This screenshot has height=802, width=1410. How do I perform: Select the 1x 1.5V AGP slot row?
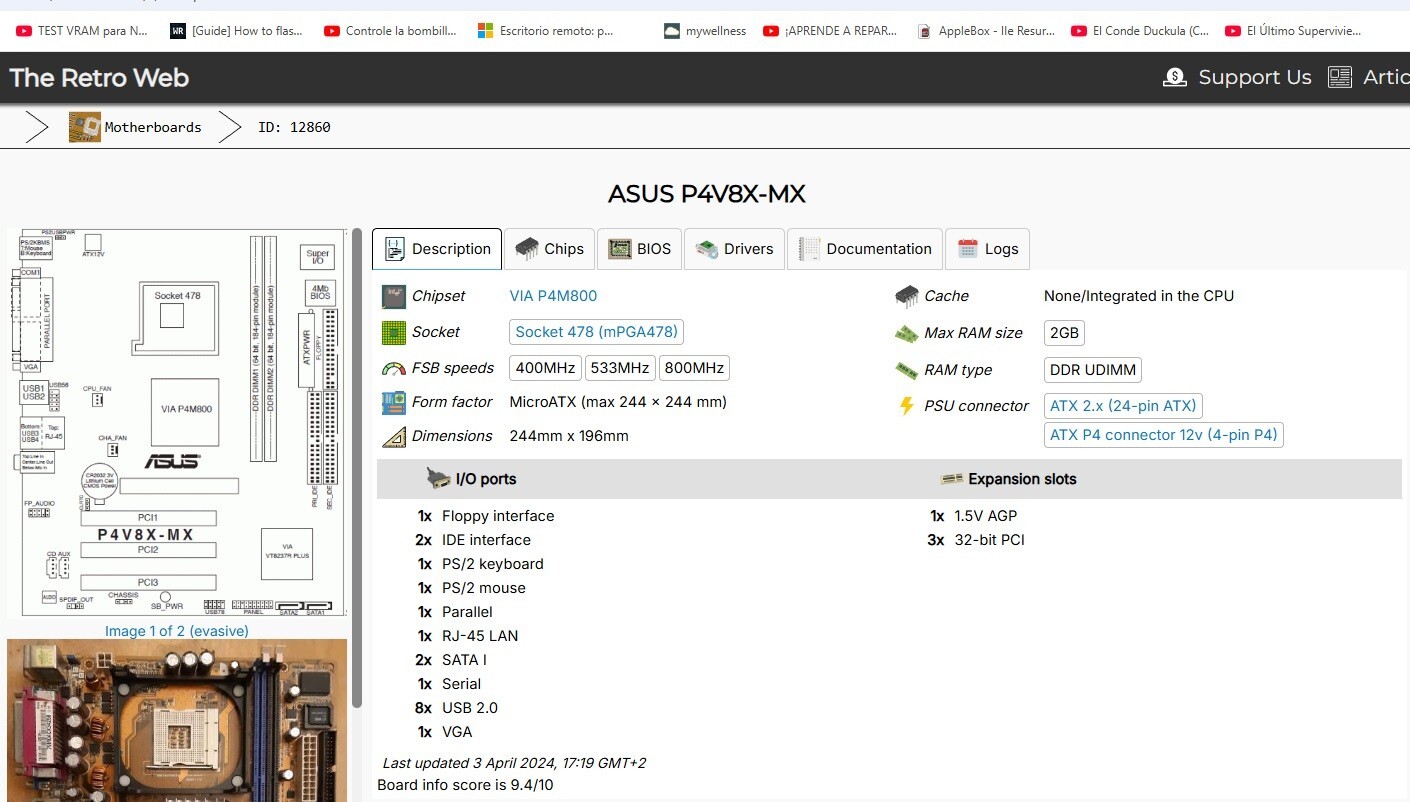[974, 516]
